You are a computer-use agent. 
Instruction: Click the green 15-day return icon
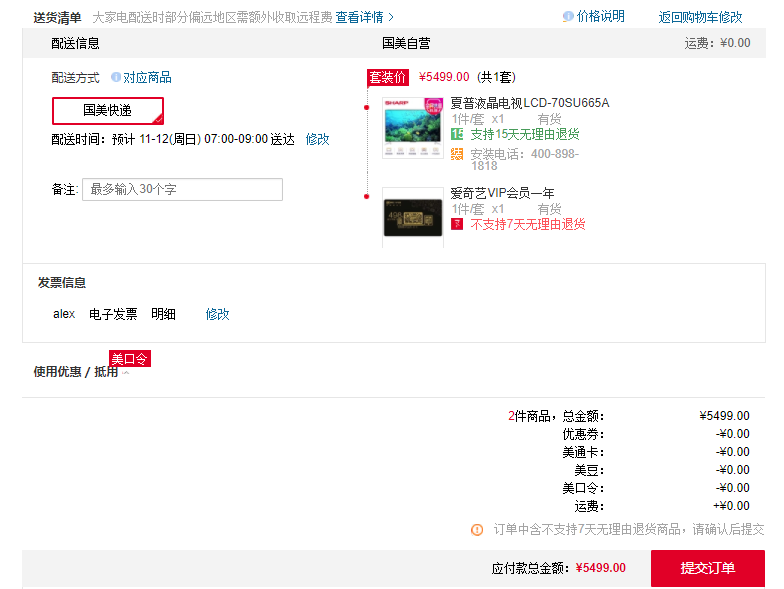pyautogui.click(x=457, y=134)
